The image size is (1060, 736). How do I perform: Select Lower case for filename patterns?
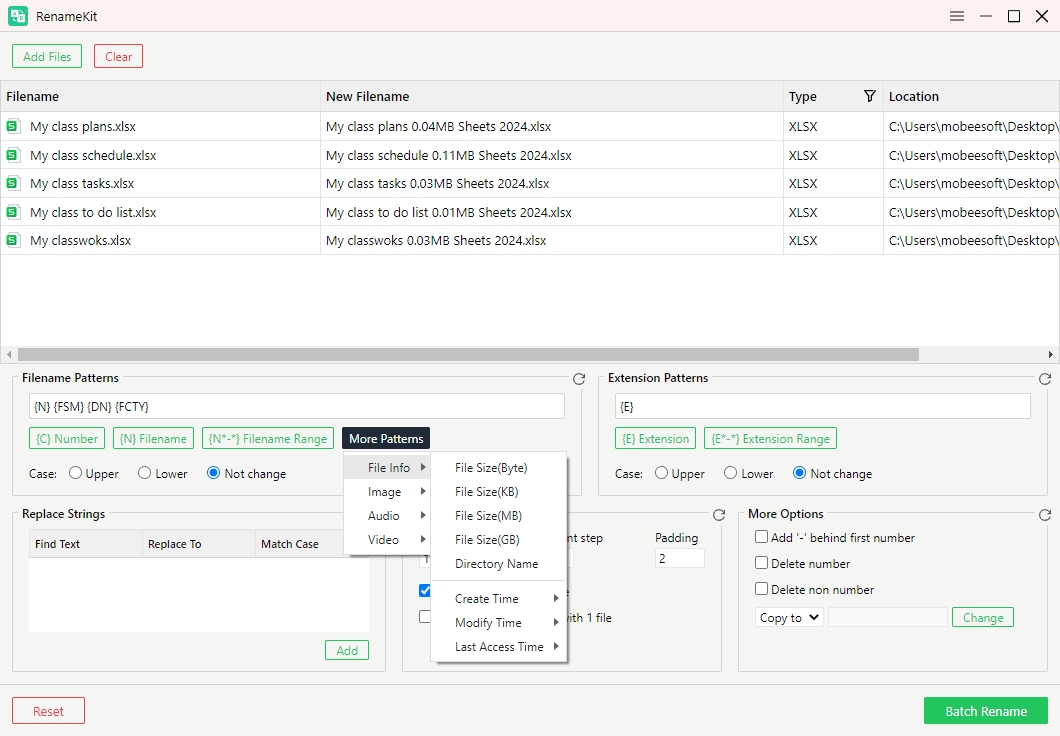coord(145,473)
